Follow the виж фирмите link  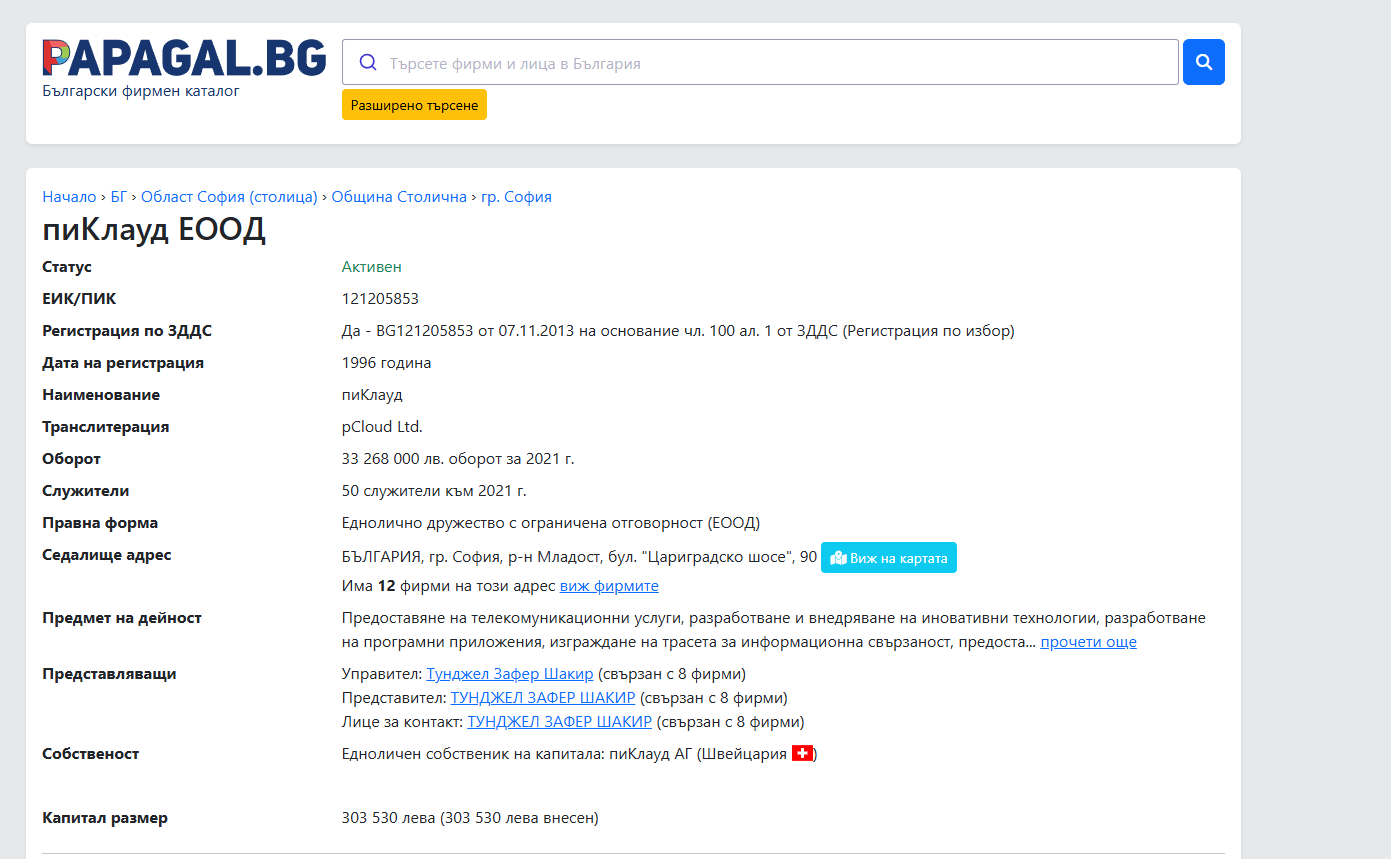pos(609,586)
